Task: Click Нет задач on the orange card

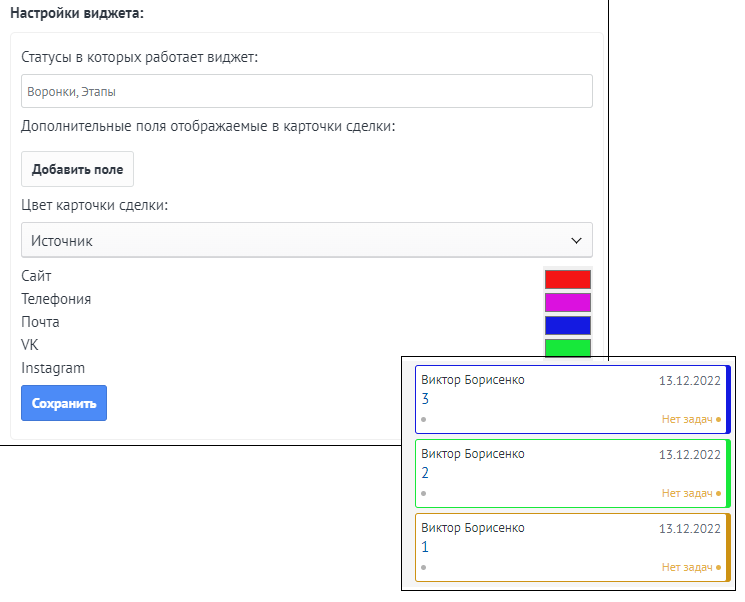Action: (x=687, y=567)
